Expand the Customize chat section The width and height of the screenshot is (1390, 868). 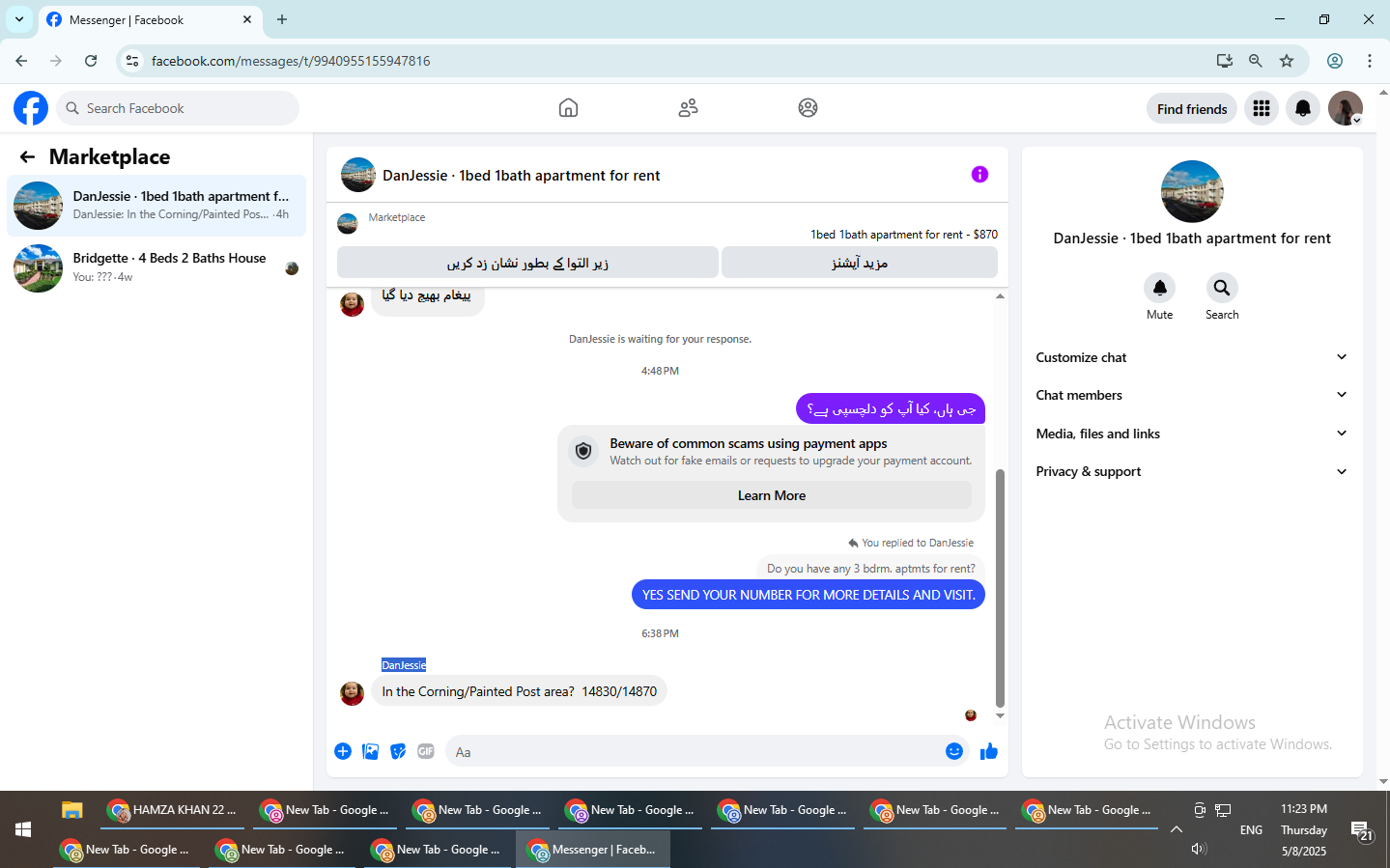click(1192, 357)
